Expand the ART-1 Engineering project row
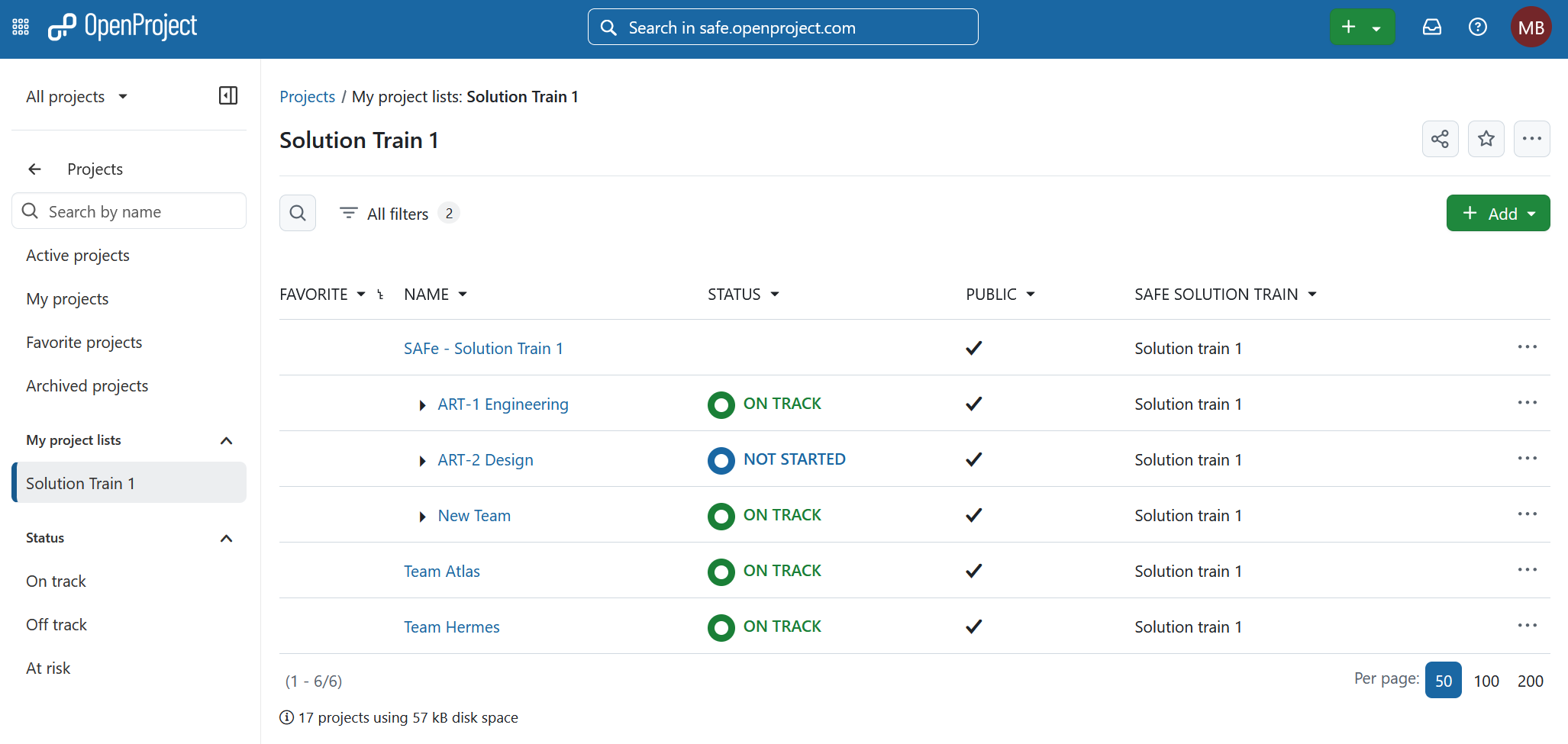The image size is (1568, 744). [422, 405]
